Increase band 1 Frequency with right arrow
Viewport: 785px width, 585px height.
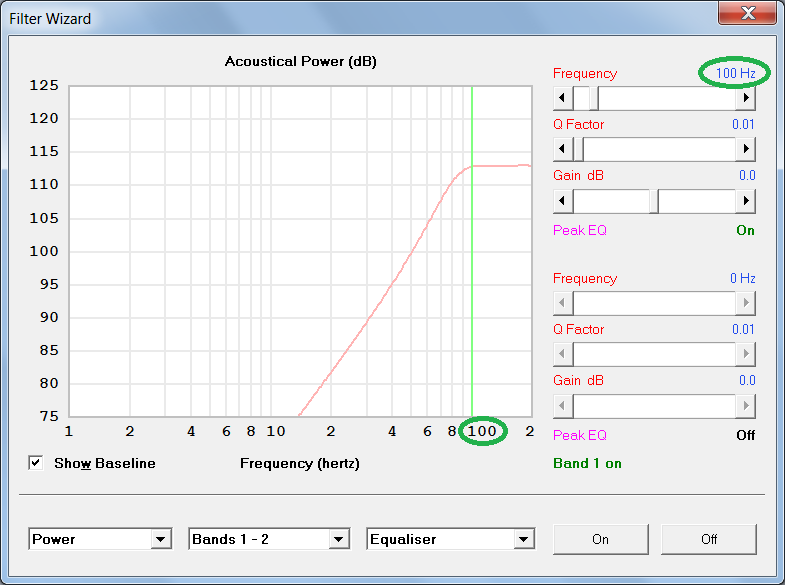(745, 98)
